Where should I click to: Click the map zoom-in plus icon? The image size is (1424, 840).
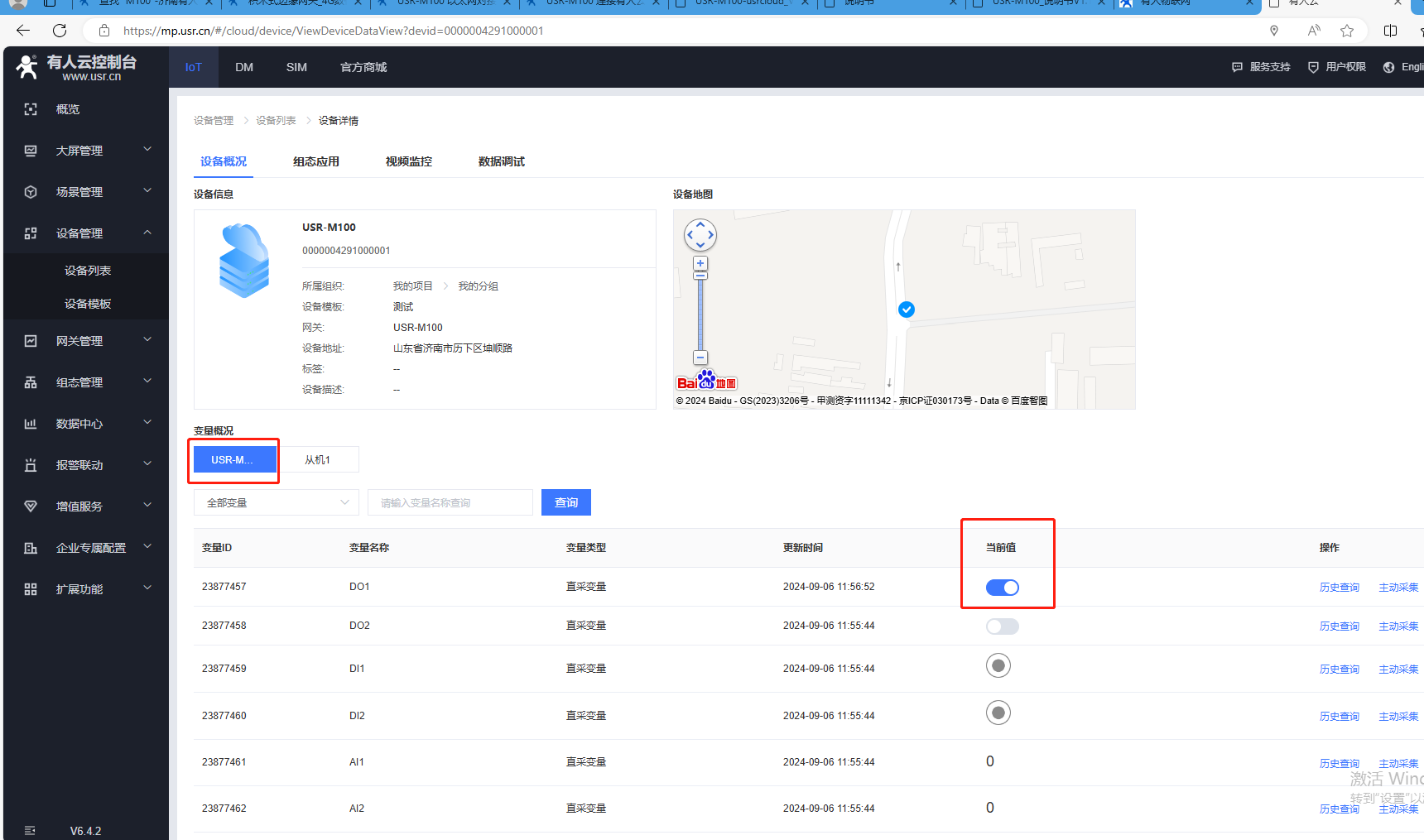click(x=700, y=263)
